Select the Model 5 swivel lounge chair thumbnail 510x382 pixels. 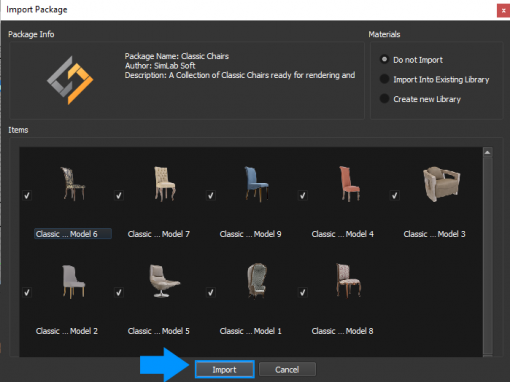(164, 281)
